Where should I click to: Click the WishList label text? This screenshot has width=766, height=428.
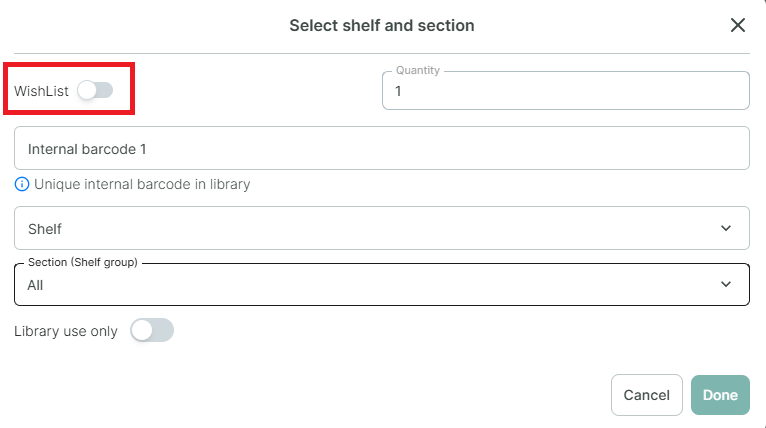coord(42,91)
